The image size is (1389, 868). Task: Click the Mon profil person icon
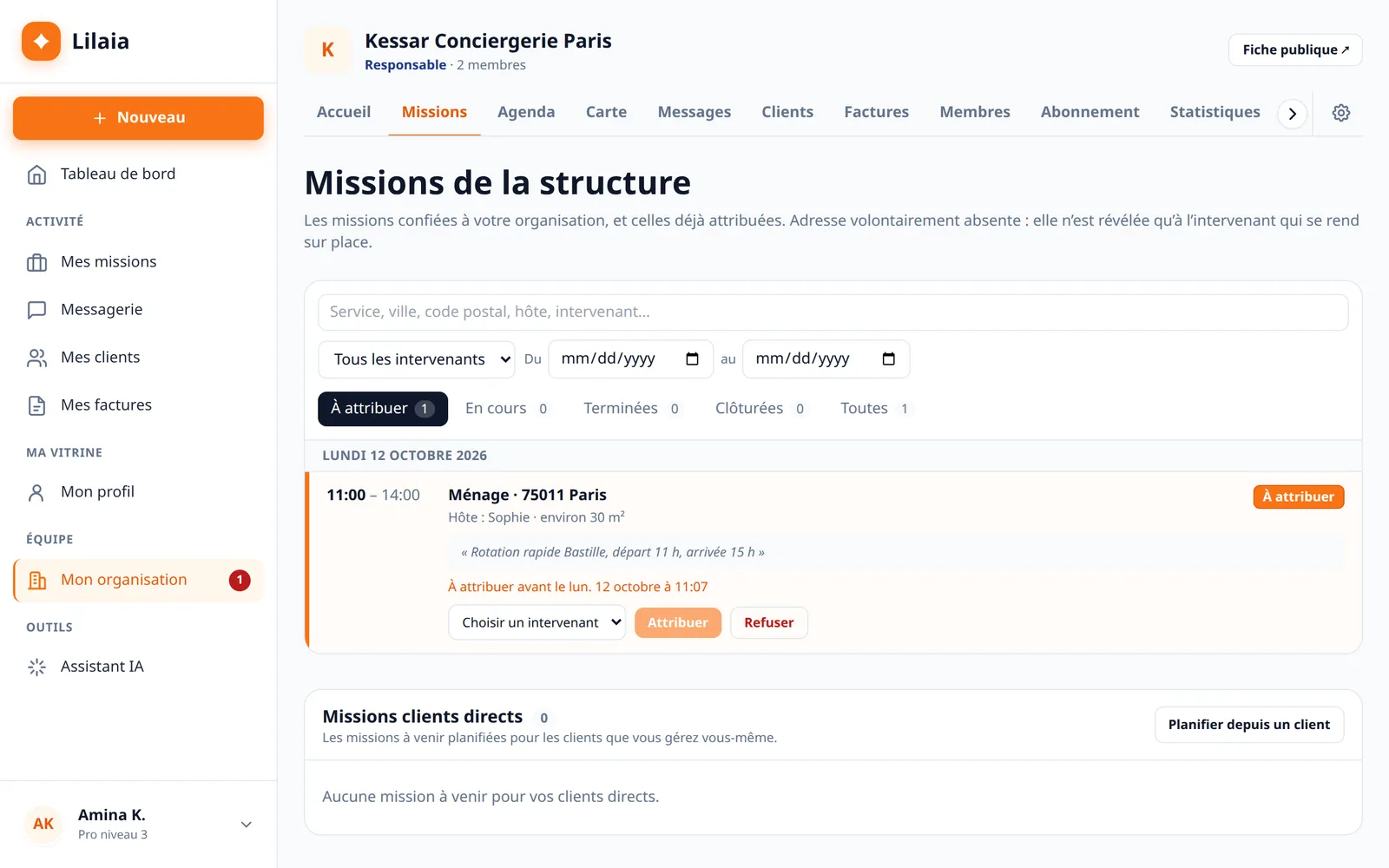coord(36,492)
